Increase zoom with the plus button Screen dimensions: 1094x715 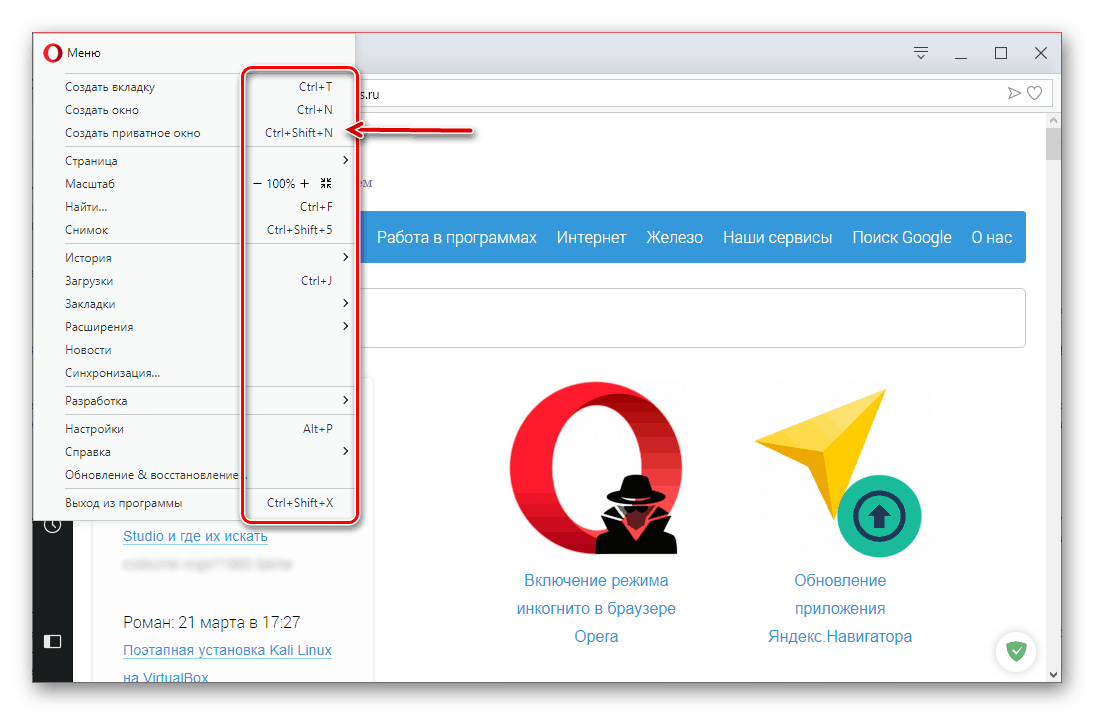[305, 184]
